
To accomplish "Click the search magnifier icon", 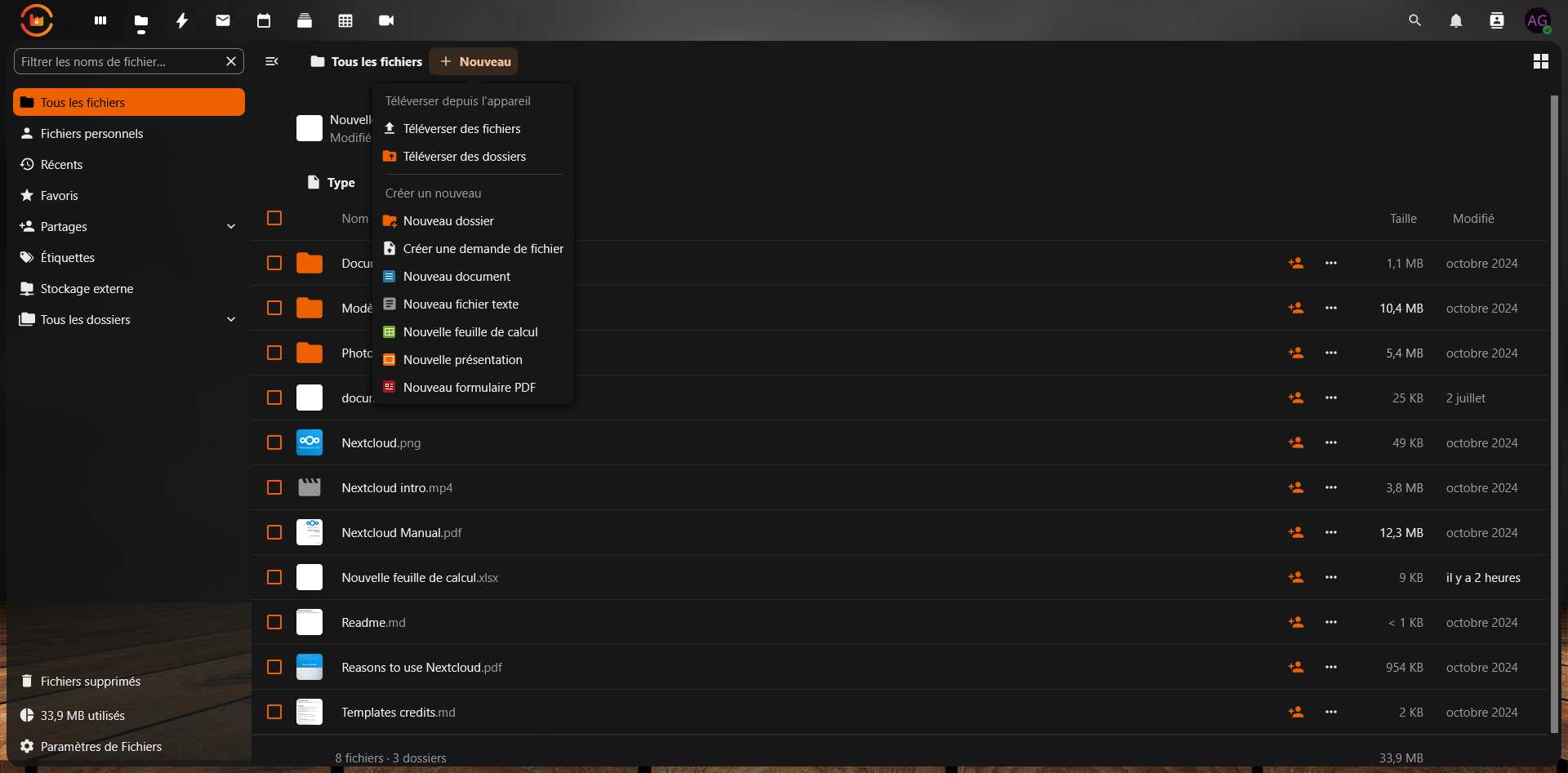I will (x=1414, y=20).
